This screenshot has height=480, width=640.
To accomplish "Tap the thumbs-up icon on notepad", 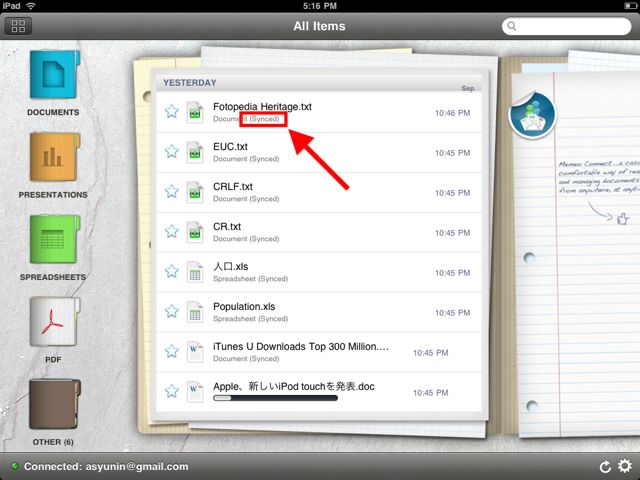I will [622, 219].
